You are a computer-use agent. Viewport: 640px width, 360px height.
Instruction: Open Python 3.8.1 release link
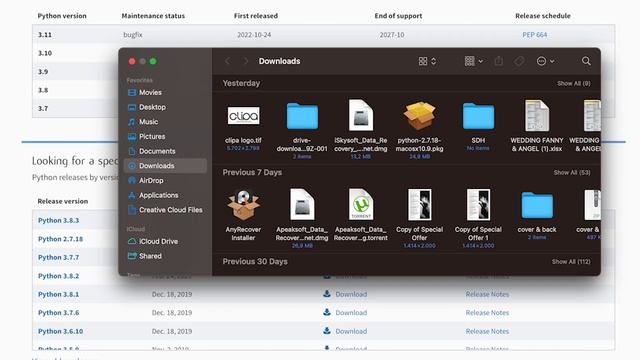(58, 294)
